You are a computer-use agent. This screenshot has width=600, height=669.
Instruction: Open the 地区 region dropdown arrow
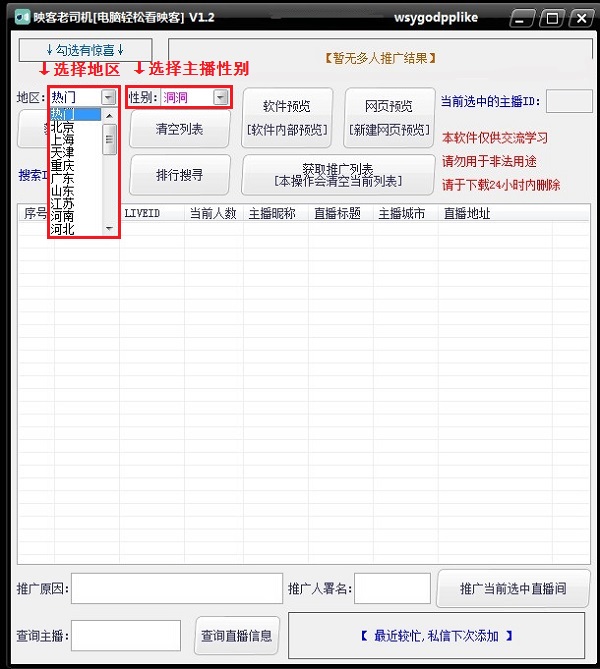108,97
